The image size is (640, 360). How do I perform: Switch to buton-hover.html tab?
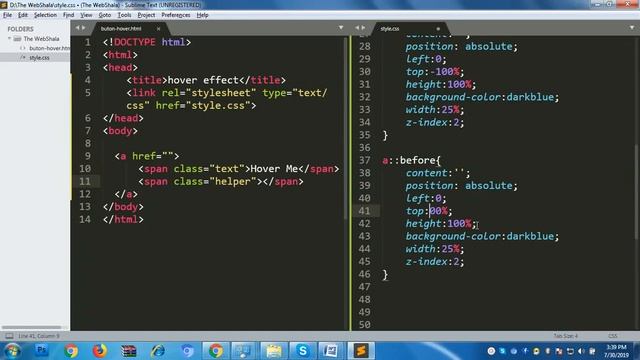[121, 29]
